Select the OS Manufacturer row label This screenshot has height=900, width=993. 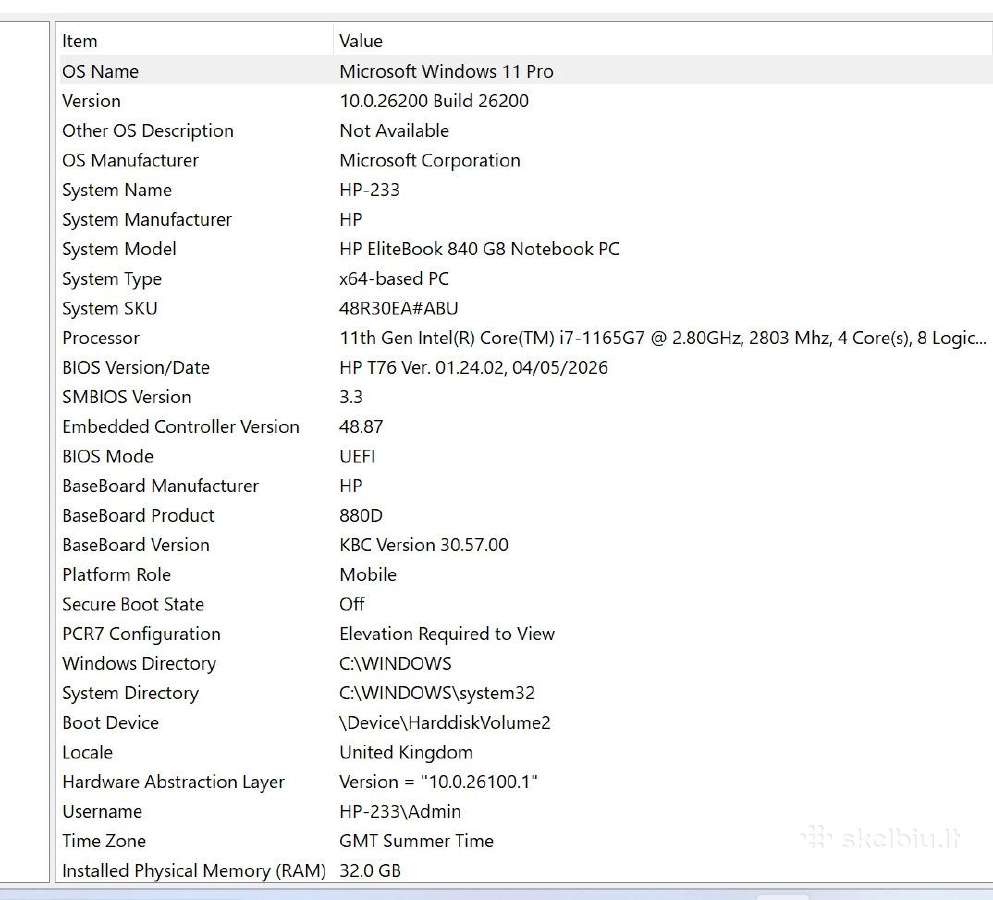tap(130, 160)
